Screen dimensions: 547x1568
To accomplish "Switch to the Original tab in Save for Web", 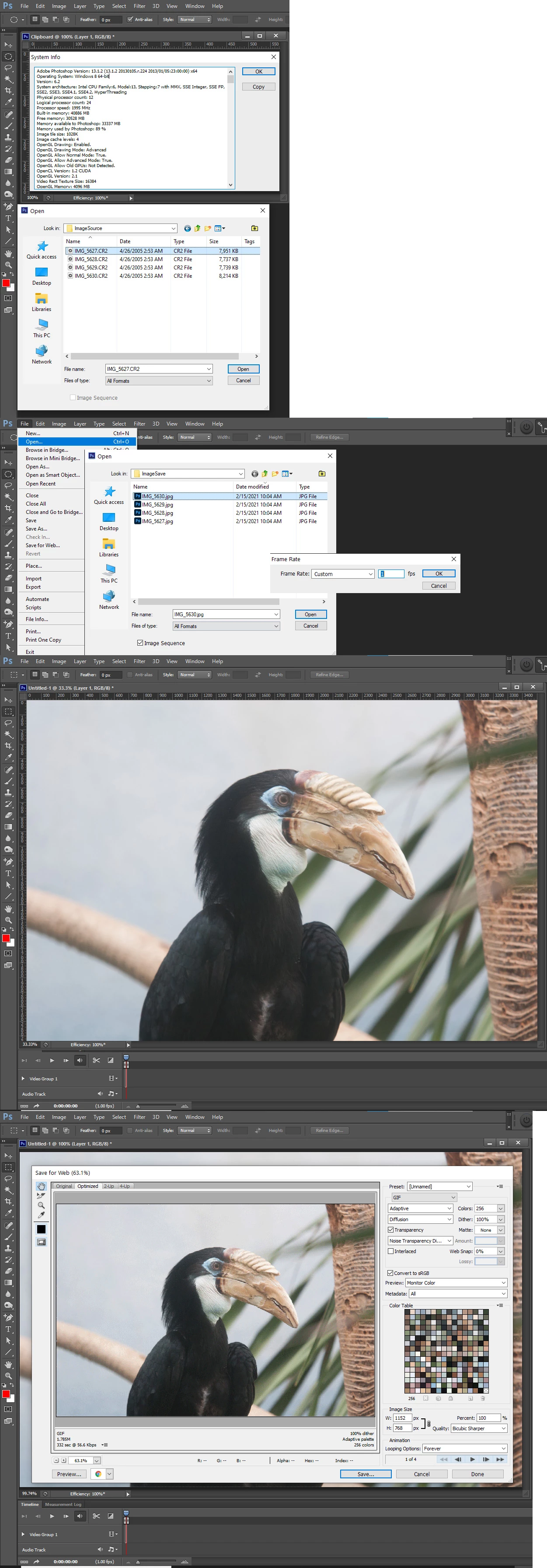I will tap(64, 1186).
